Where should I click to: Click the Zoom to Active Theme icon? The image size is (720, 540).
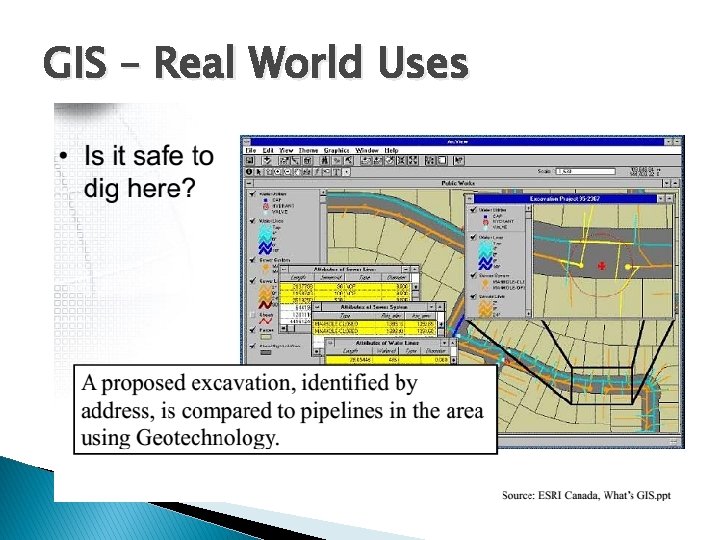pyautogui.click(x=378, y=160)
